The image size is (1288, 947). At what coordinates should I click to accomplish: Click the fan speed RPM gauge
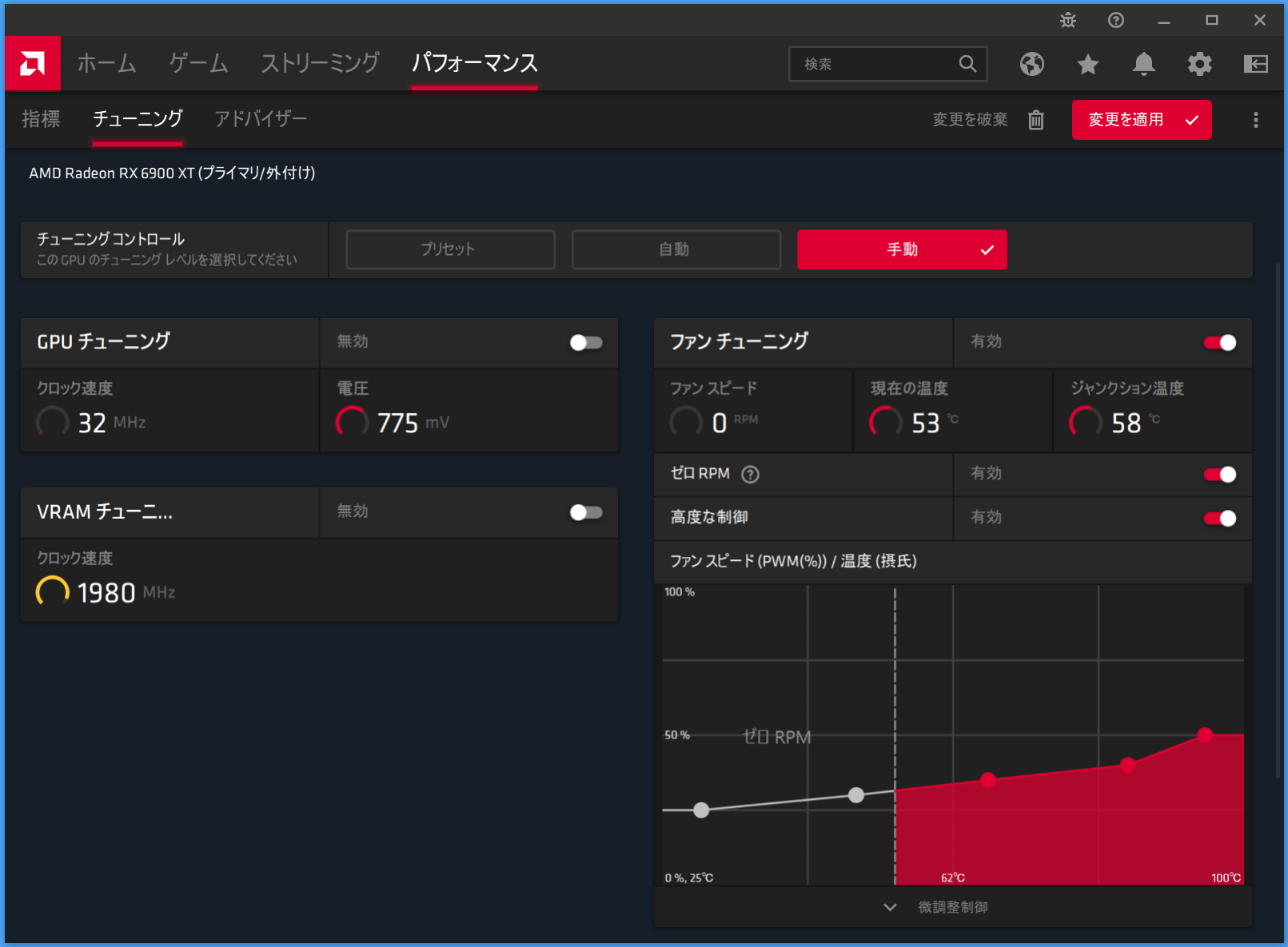click(686, 422)
